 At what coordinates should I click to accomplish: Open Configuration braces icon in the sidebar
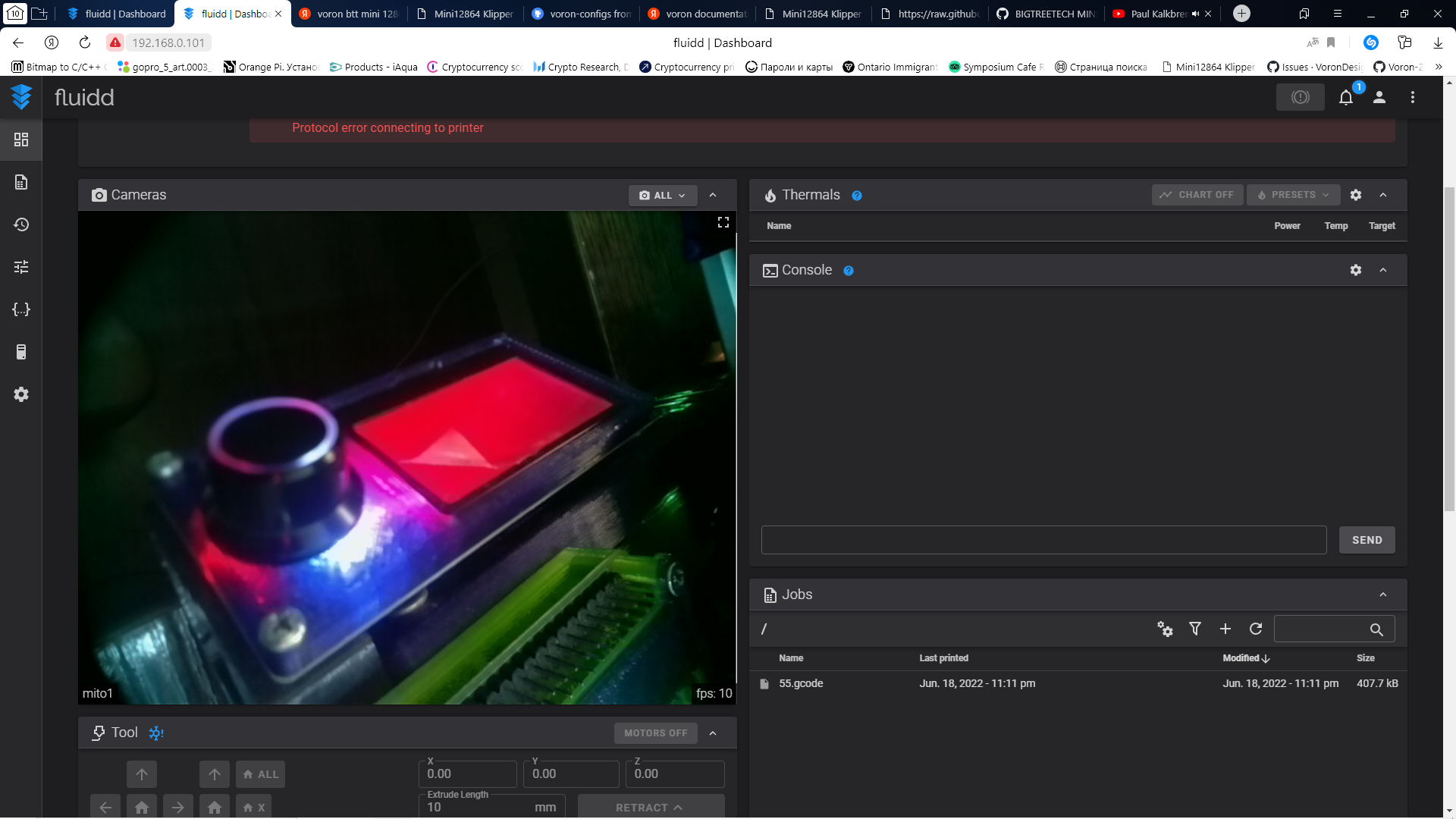[21, 309]
